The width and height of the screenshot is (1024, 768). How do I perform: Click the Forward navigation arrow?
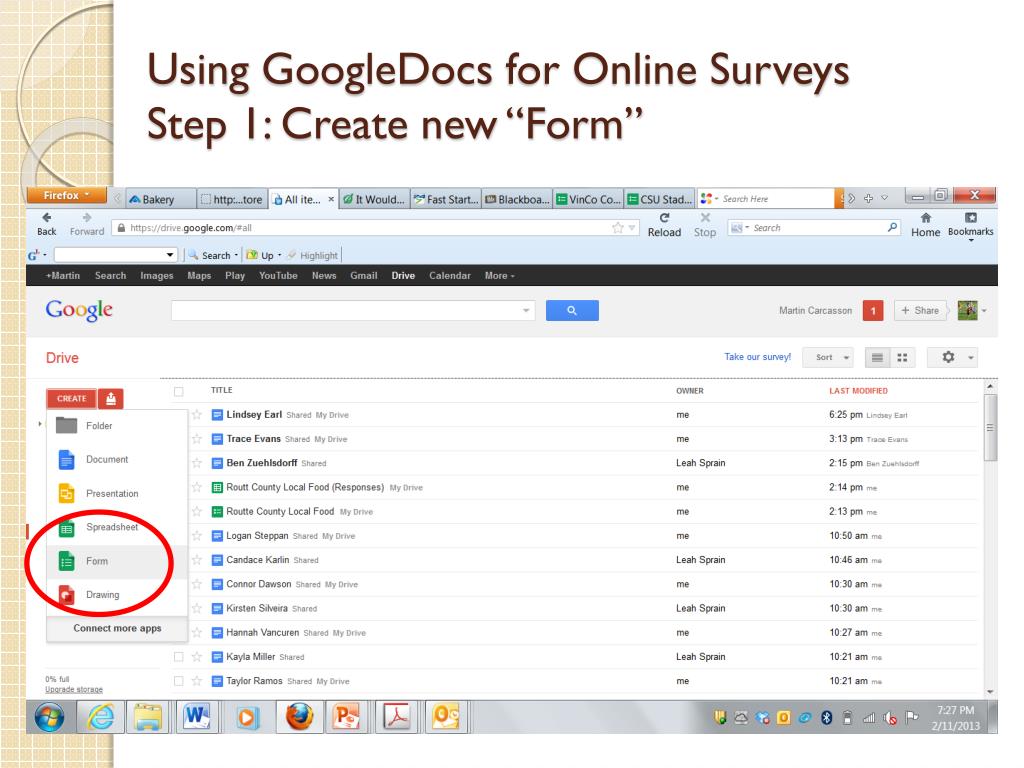pyautogui.click(x=87, y=218)
